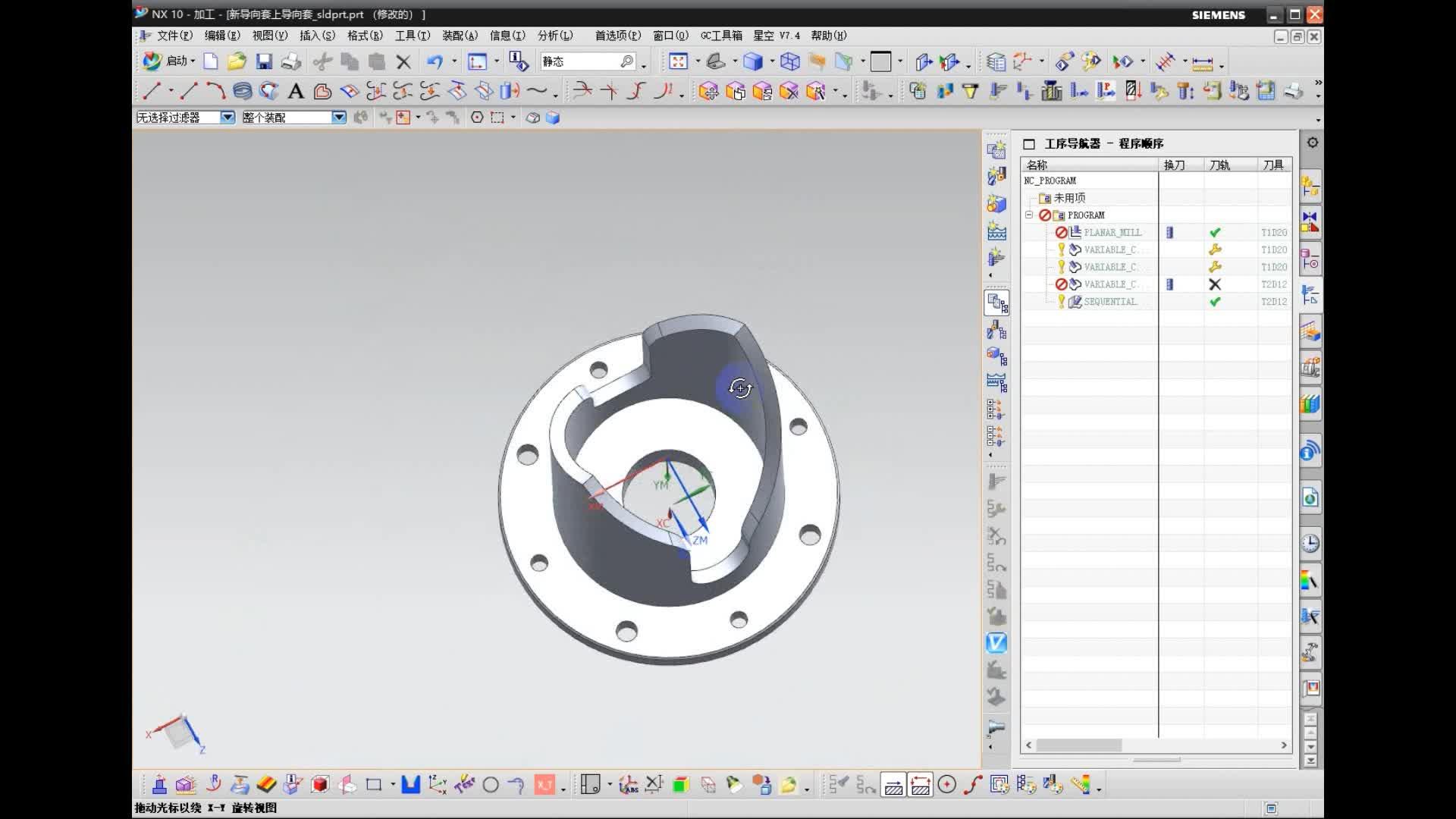Image resolution: width=1456 pixels, height=819 pixels.
Task: Collapse the PROGRAM tree node
Action: click(1029, 215)
